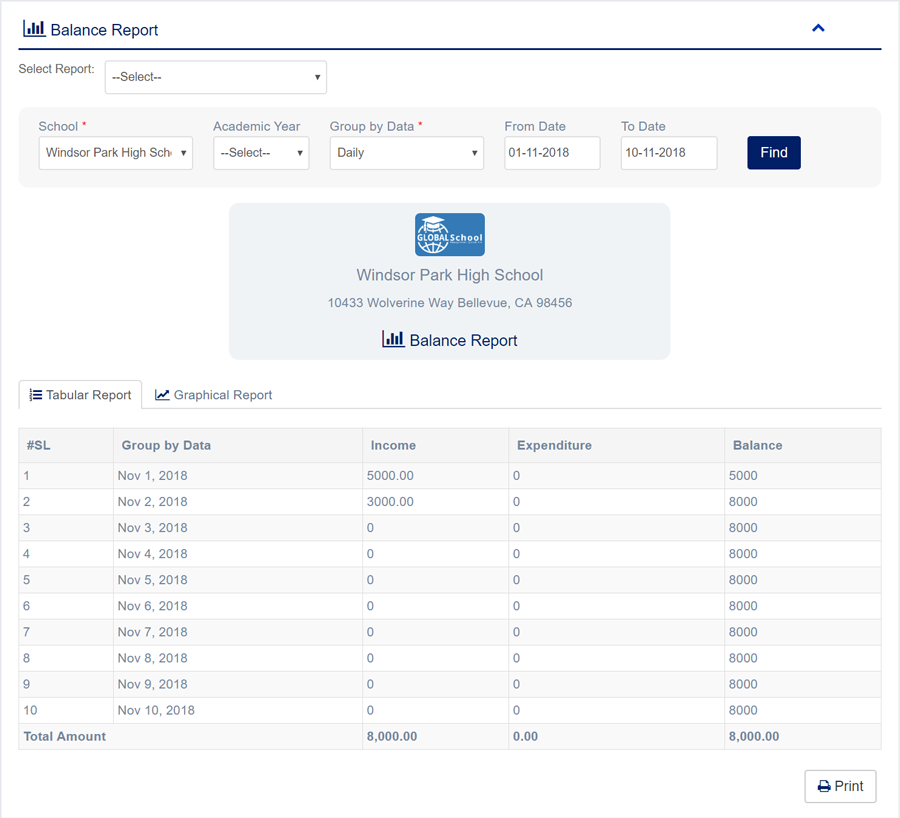Click the Print button
900x818 pixels.
tap(840, 786)
